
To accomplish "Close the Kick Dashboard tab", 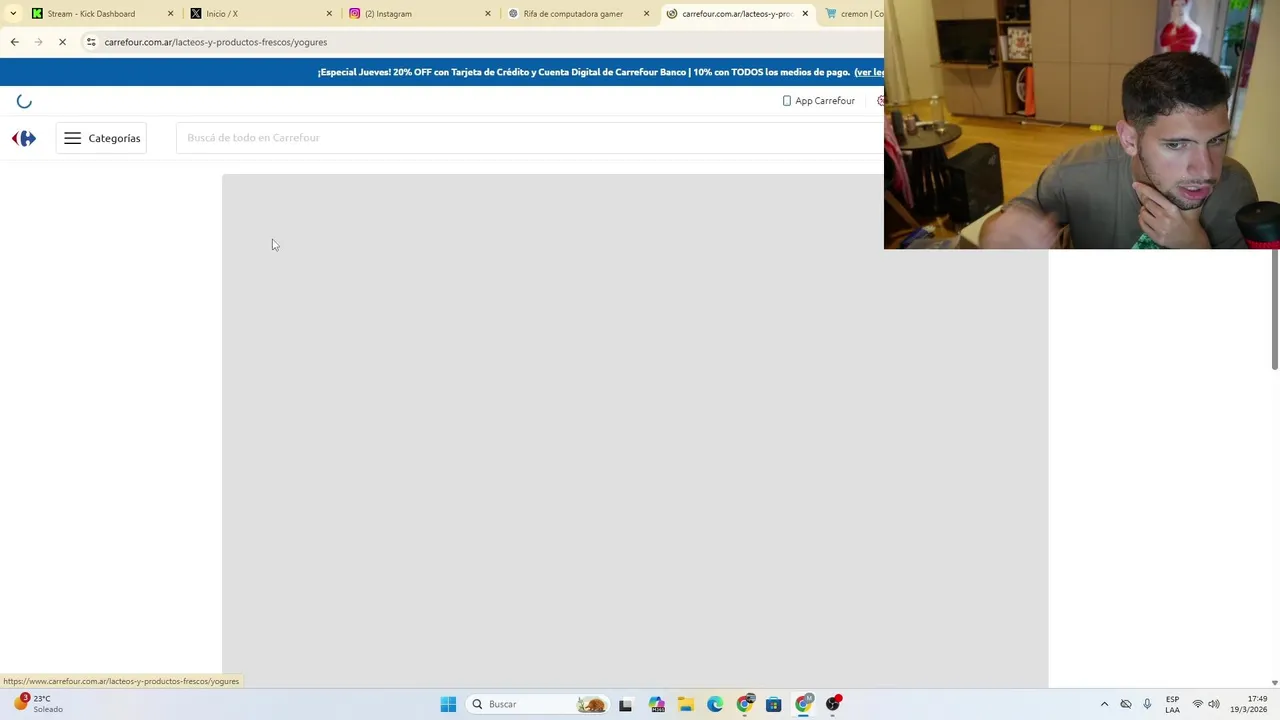I will (170, 14).
